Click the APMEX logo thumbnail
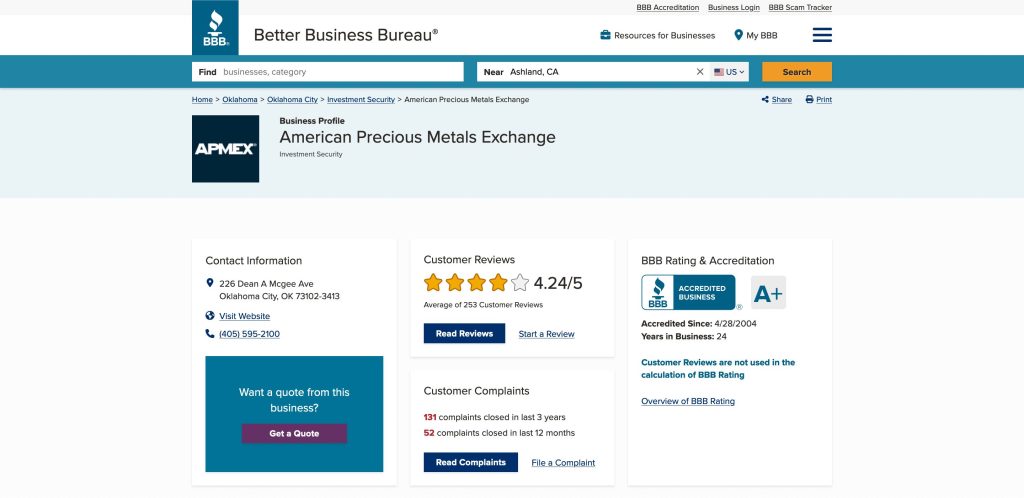 pos(225,149)
